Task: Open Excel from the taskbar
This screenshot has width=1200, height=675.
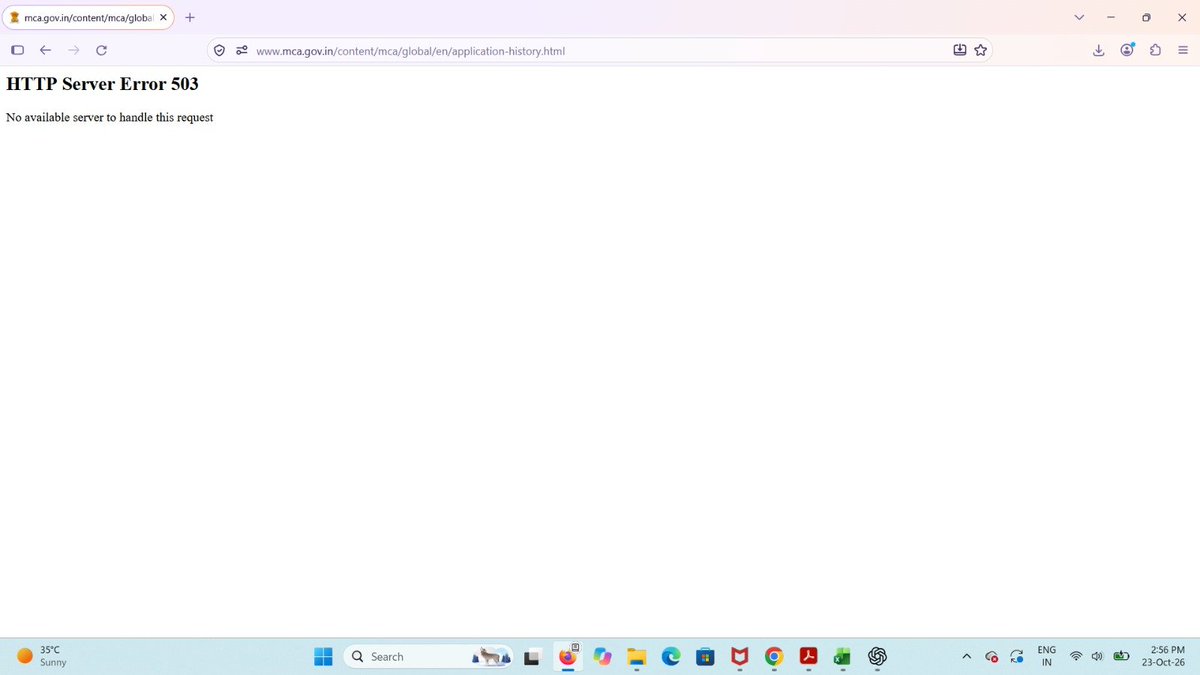Action: [x=842, y=656]
